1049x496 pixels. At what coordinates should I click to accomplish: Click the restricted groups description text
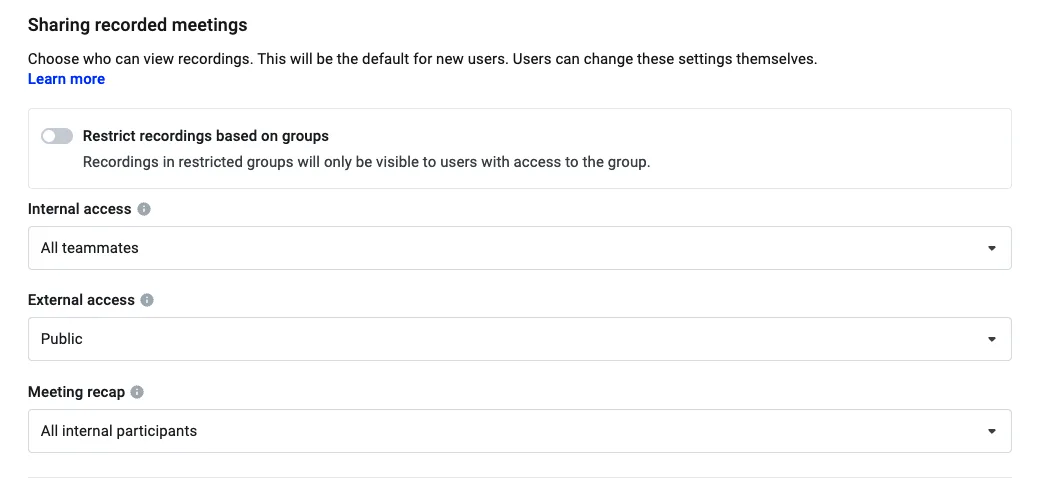[x=366, y=162]
